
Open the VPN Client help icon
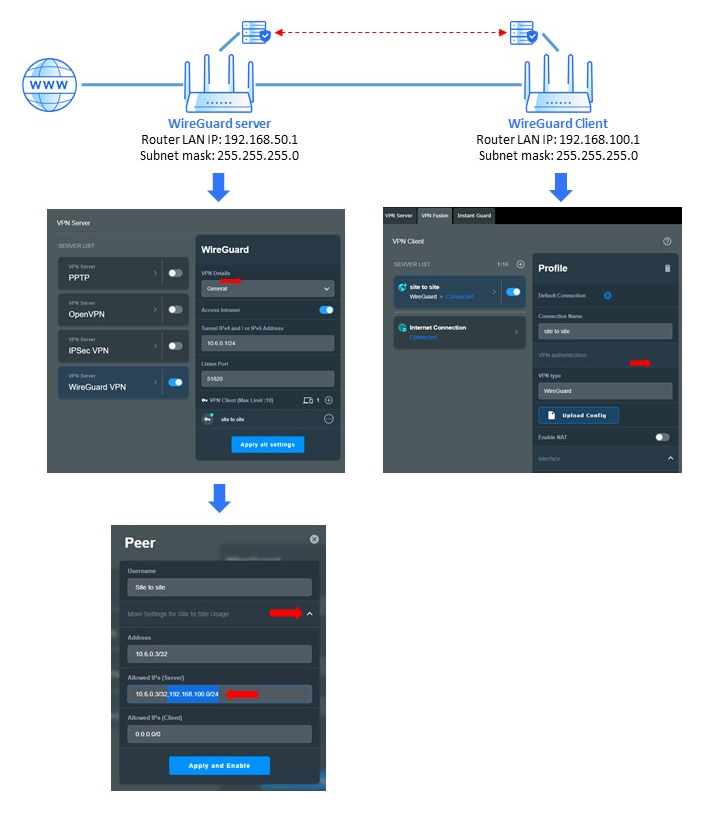tap(667, 241)
